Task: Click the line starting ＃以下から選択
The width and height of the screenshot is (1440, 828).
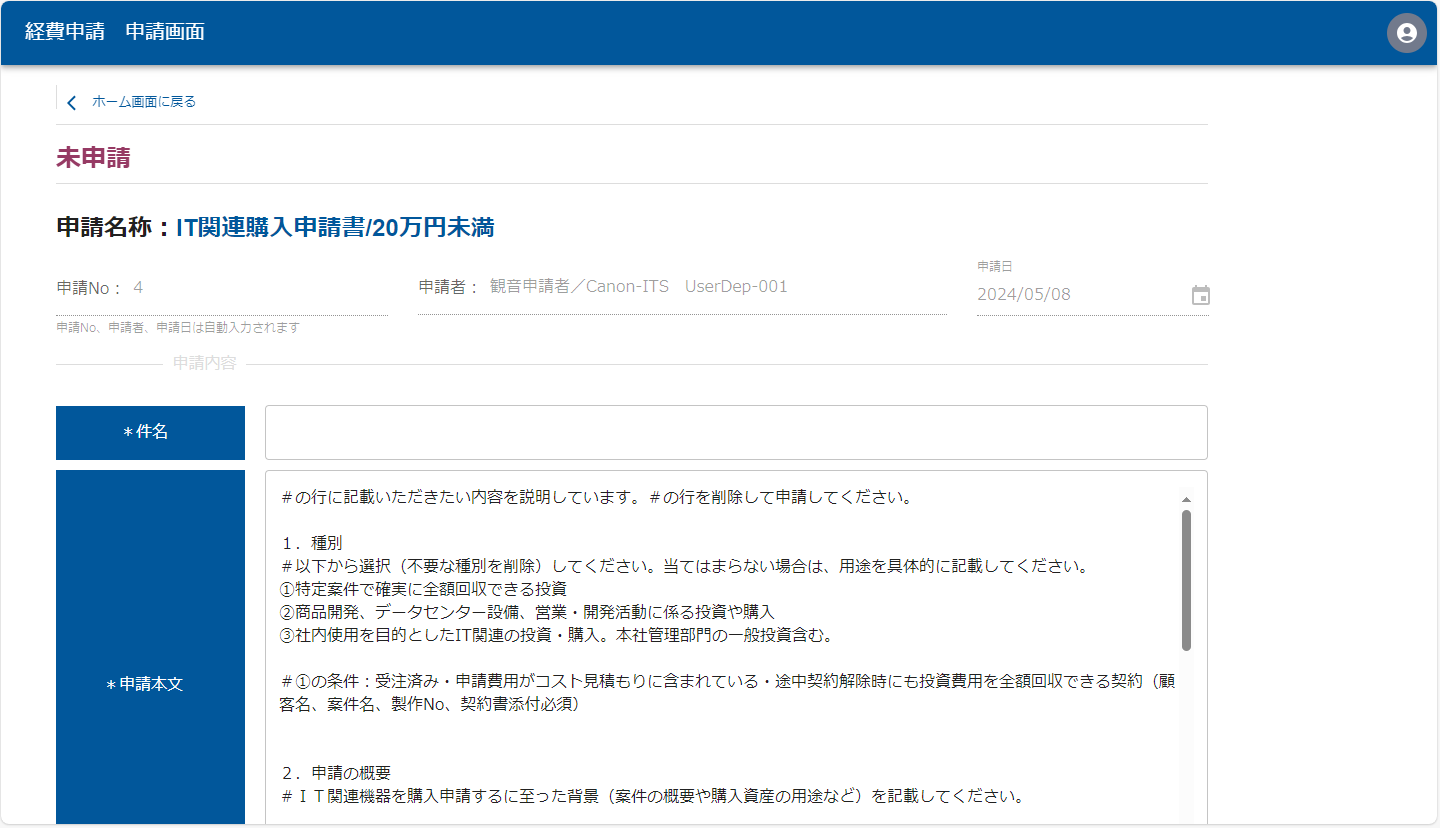Action: tap(684, 566)
